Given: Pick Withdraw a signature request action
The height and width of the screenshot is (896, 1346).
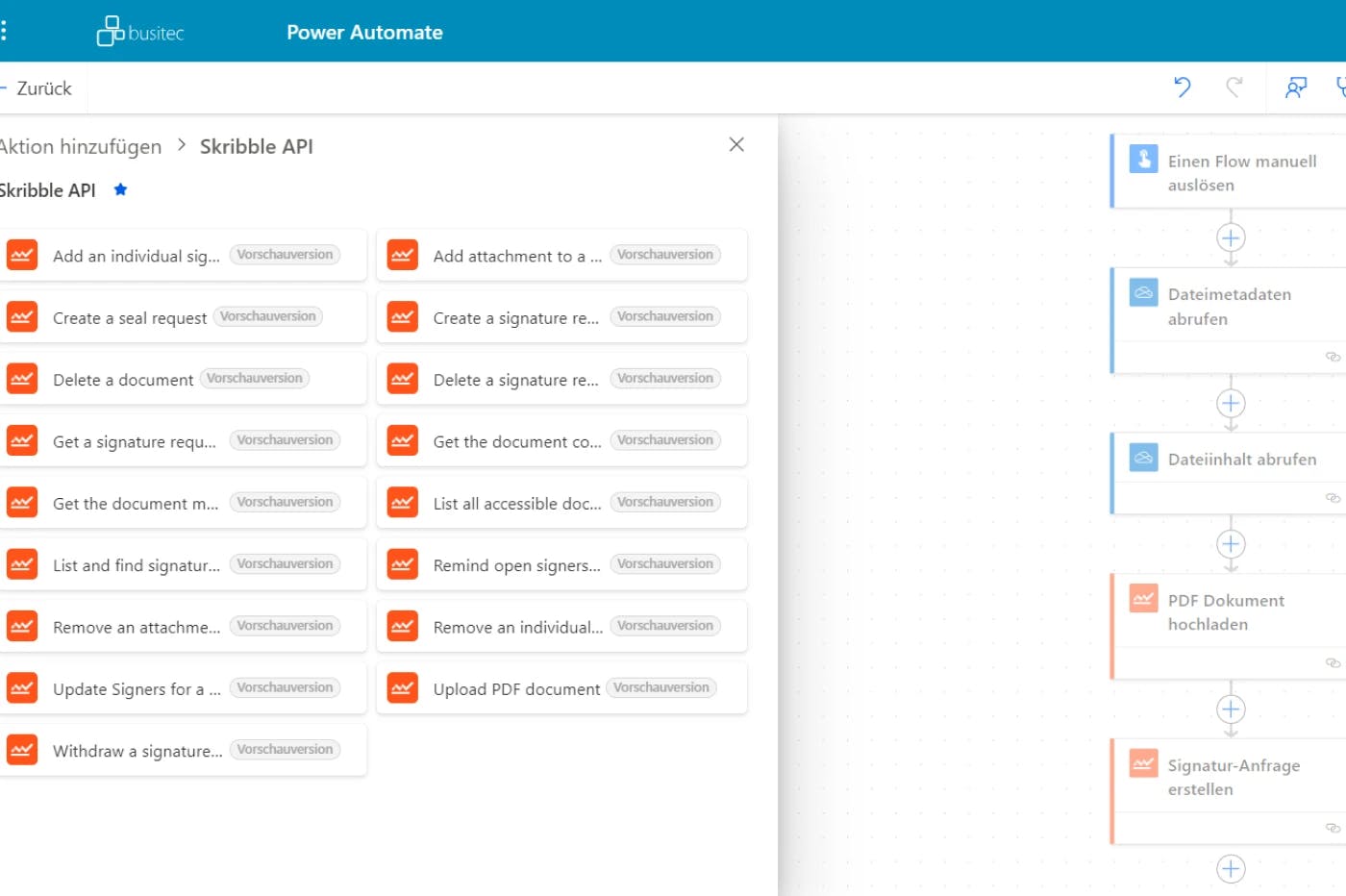Looking at the screenshot, I should (183, 750).
